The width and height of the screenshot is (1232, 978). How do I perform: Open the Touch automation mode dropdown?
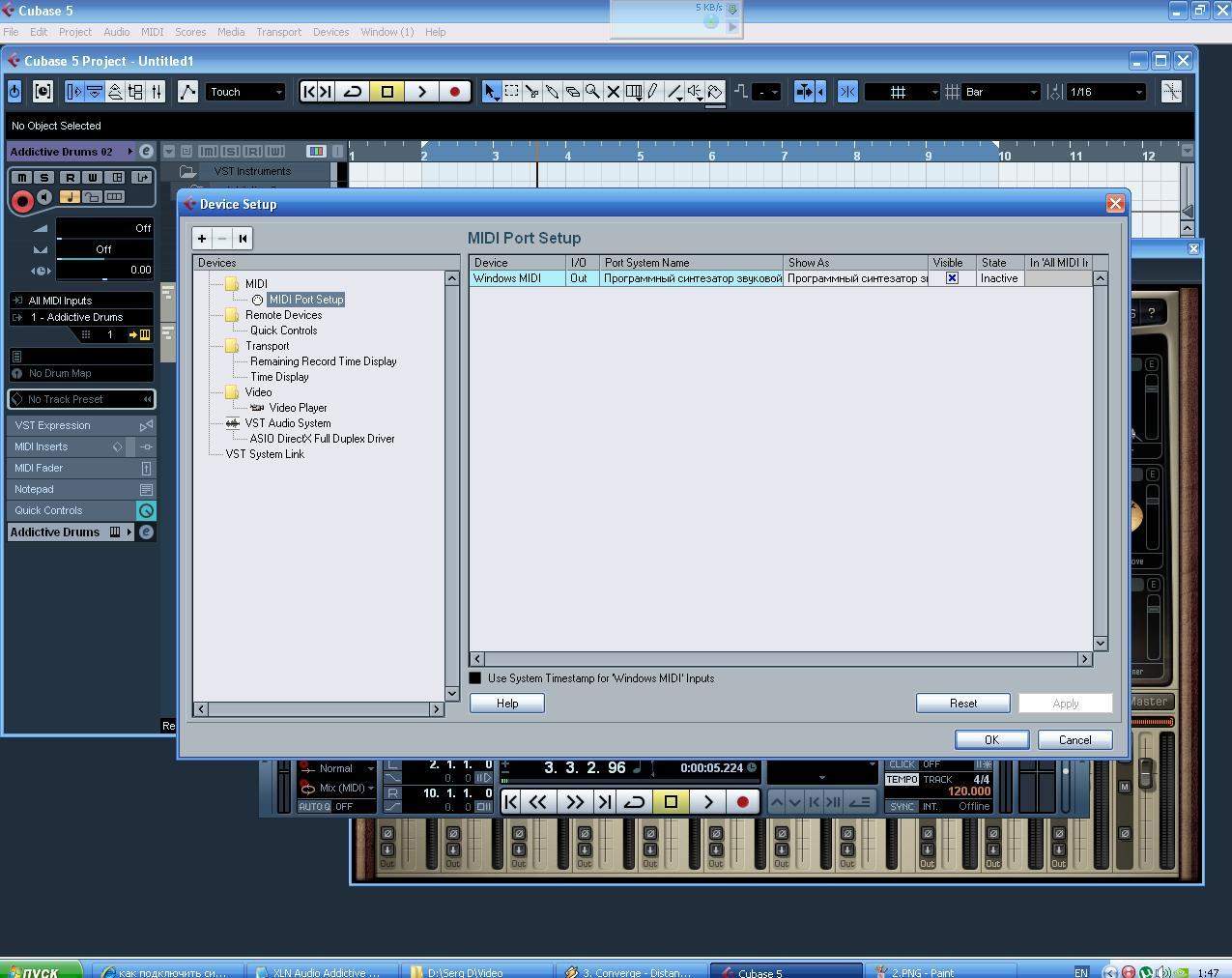pos(246,92)
